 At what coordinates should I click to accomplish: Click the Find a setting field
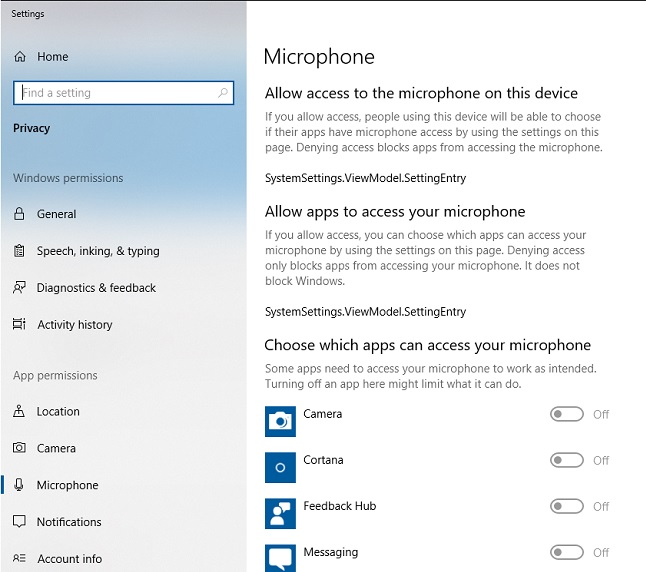click(x=123, y=93)
